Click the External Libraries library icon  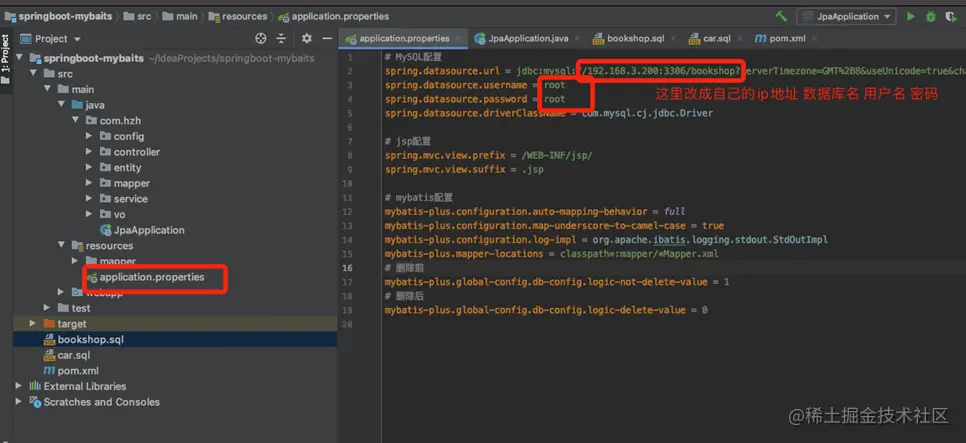point(35,386)
